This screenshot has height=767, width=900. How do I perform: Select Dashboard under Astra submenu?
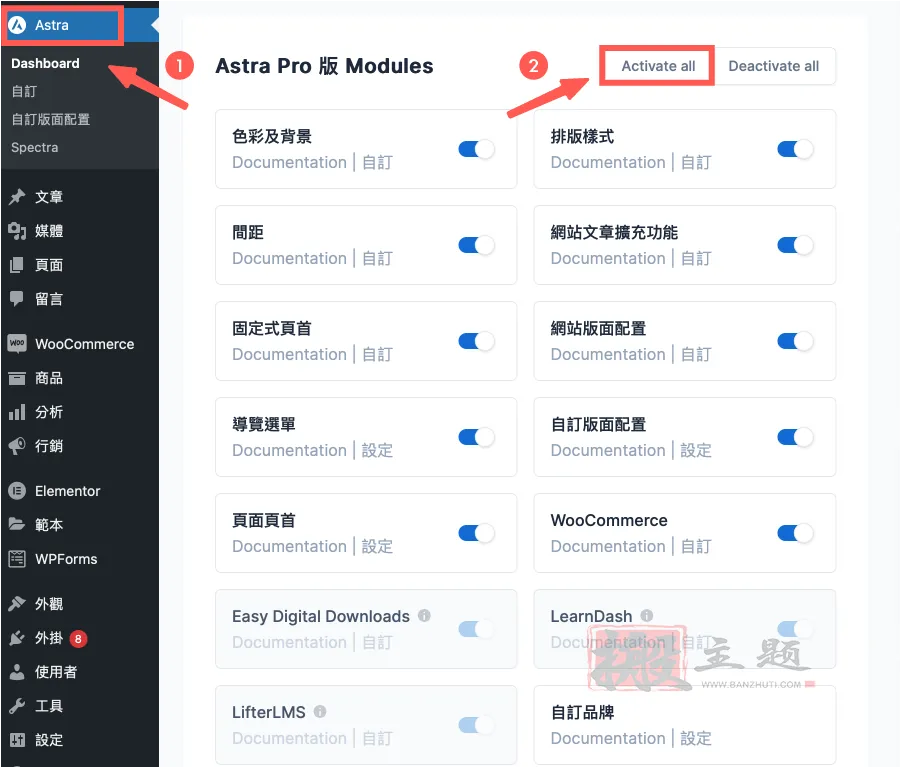pyautogui.click(x=45, y=63)
